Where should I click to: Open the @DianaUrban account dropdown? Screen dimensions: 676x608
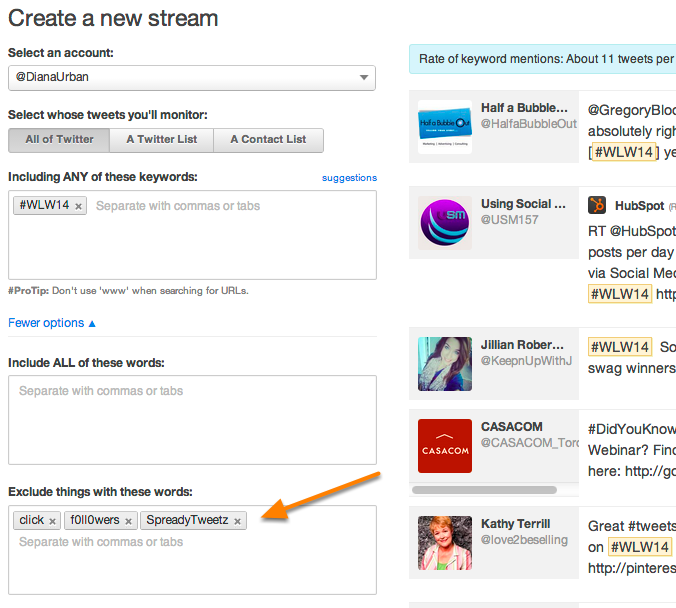[x=191, y=78]
